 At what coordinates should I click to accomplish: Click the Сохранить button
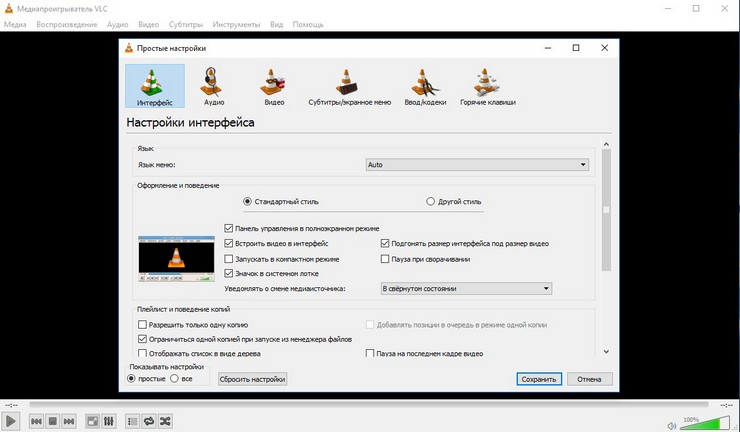click(x=538, y=379)
